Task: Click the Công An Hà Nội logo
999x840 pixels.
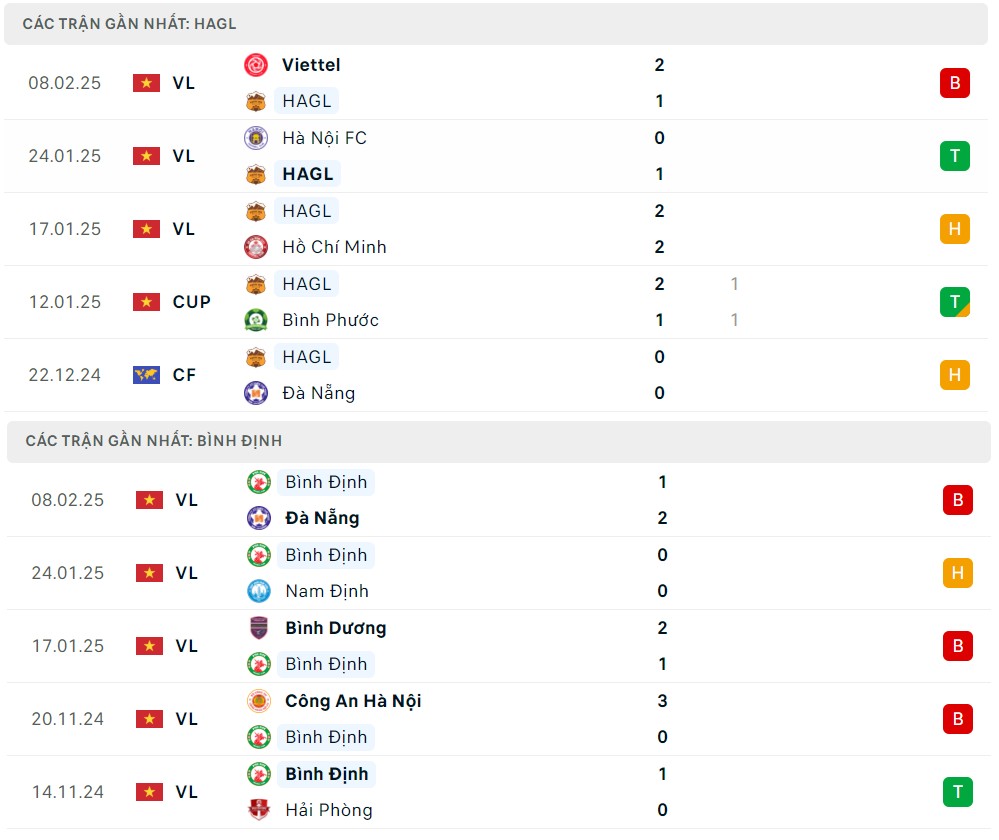Action: point(259,701)
